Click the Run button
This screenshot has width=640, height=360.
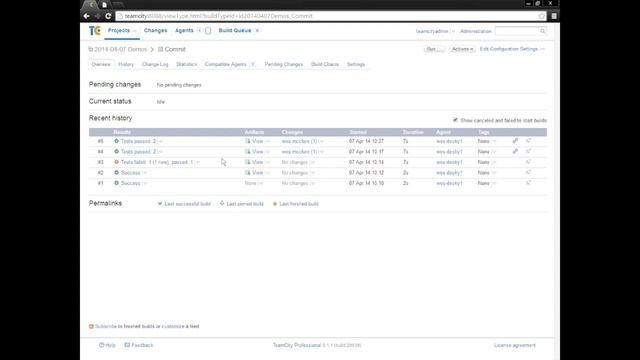pos(431,49)
